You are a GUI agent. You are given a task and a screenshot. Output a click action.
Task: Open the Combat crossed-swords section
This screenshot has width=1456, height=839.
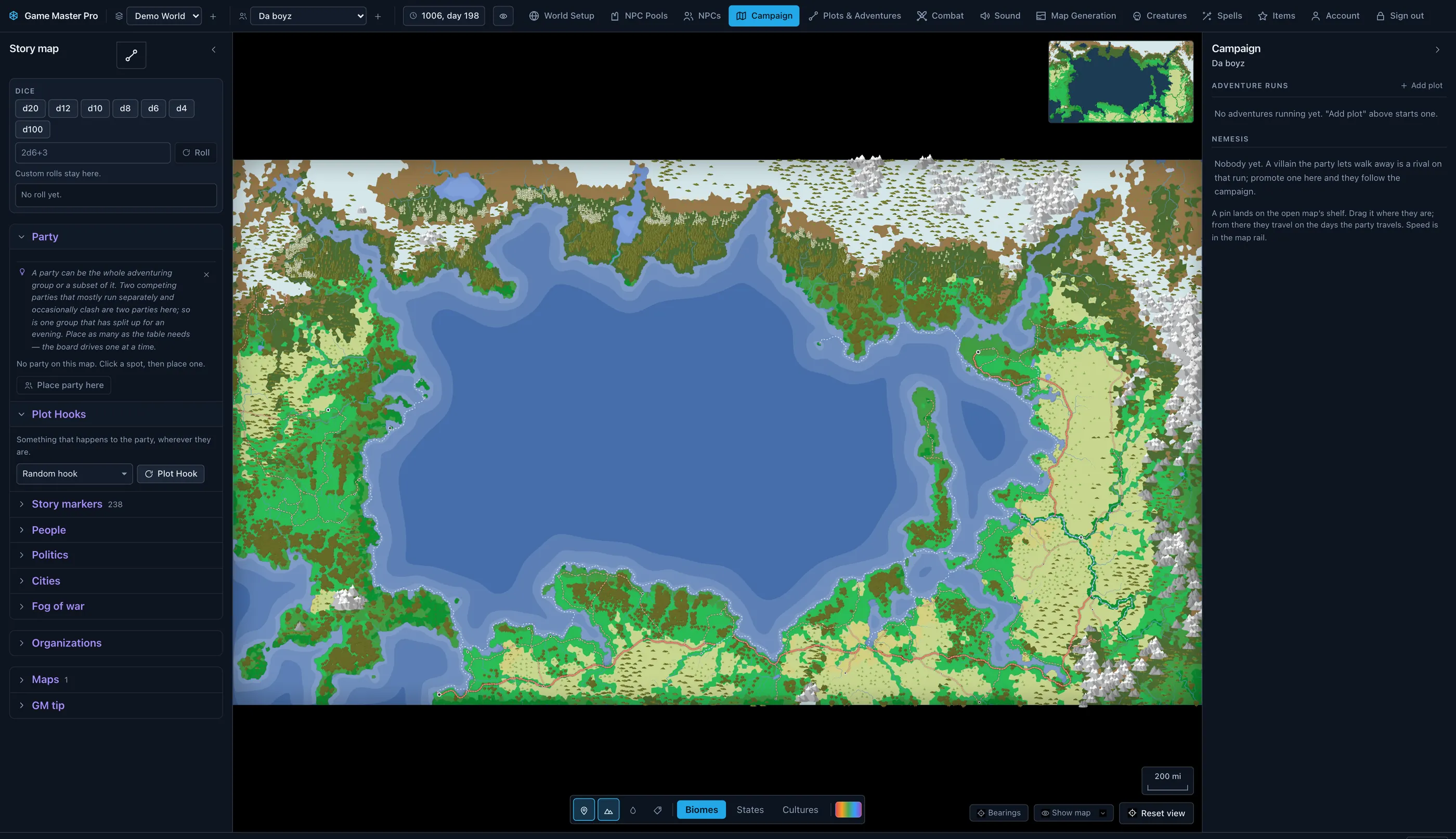(x=940, y=16)
